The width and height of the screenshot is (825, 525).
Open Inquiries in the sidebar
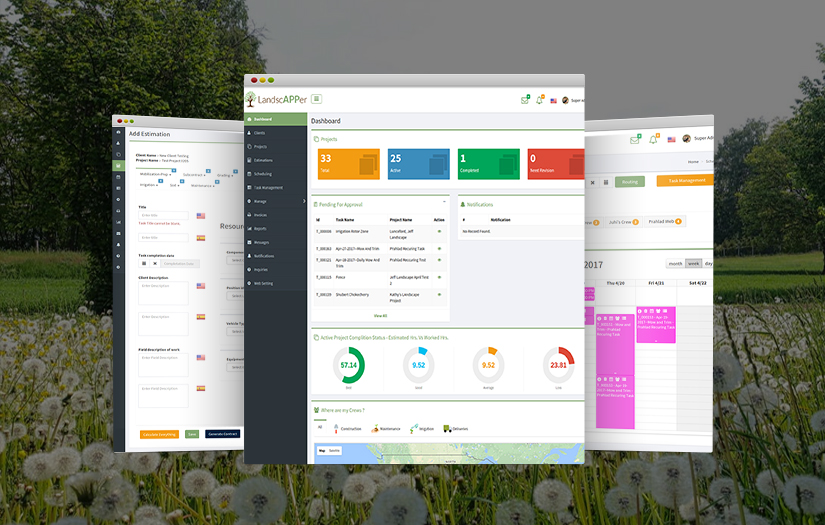click(275, 270)
